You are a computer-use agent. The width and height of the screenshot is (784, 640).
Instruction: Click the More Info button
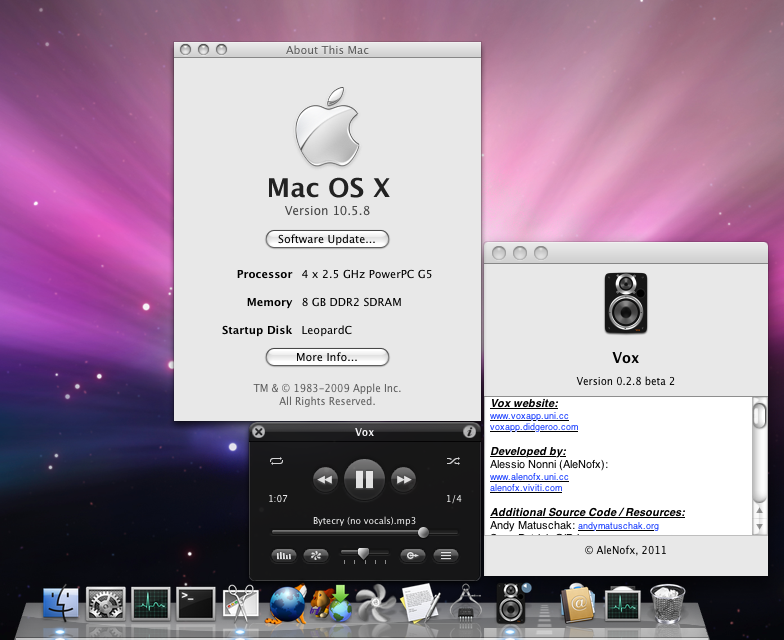click(327, 357)
